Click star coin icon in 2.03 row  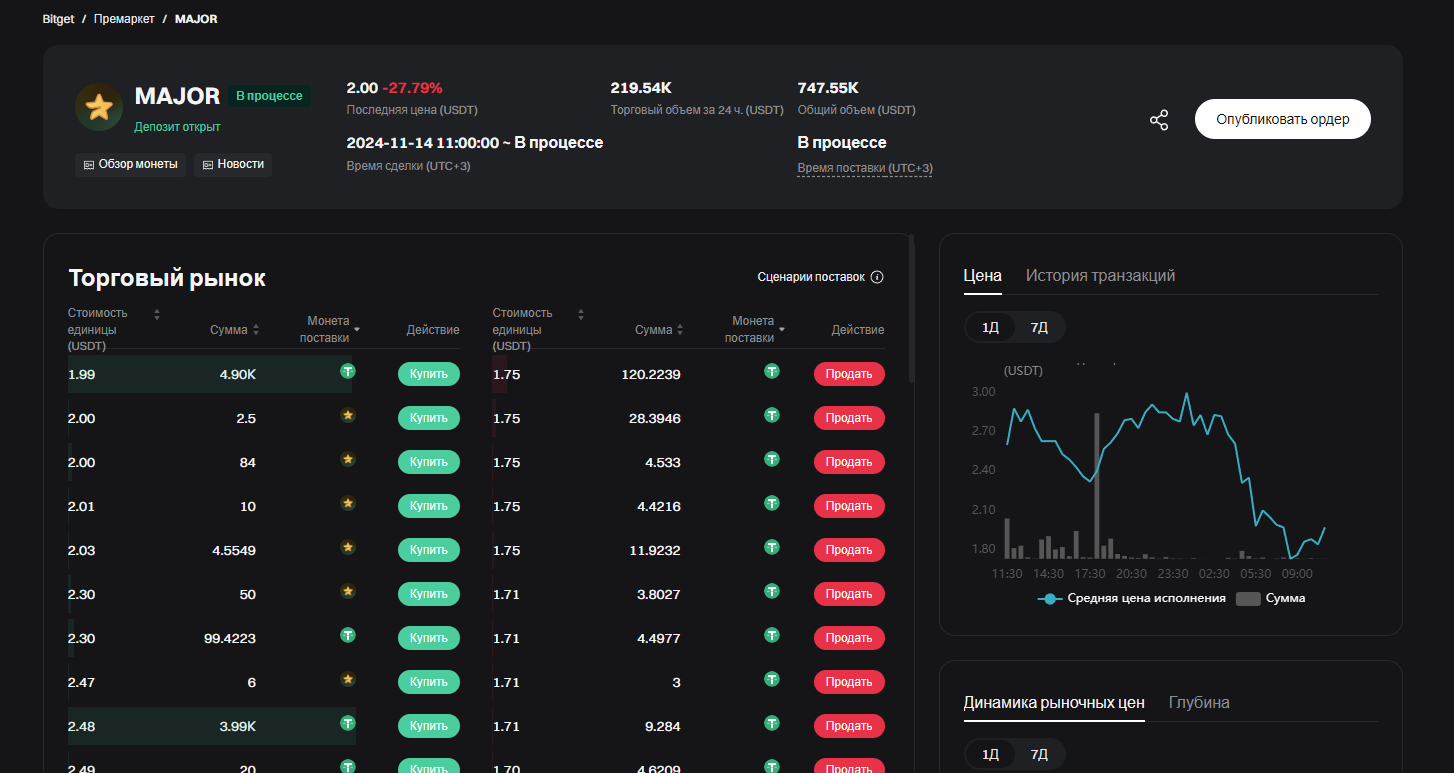[348, 547]
